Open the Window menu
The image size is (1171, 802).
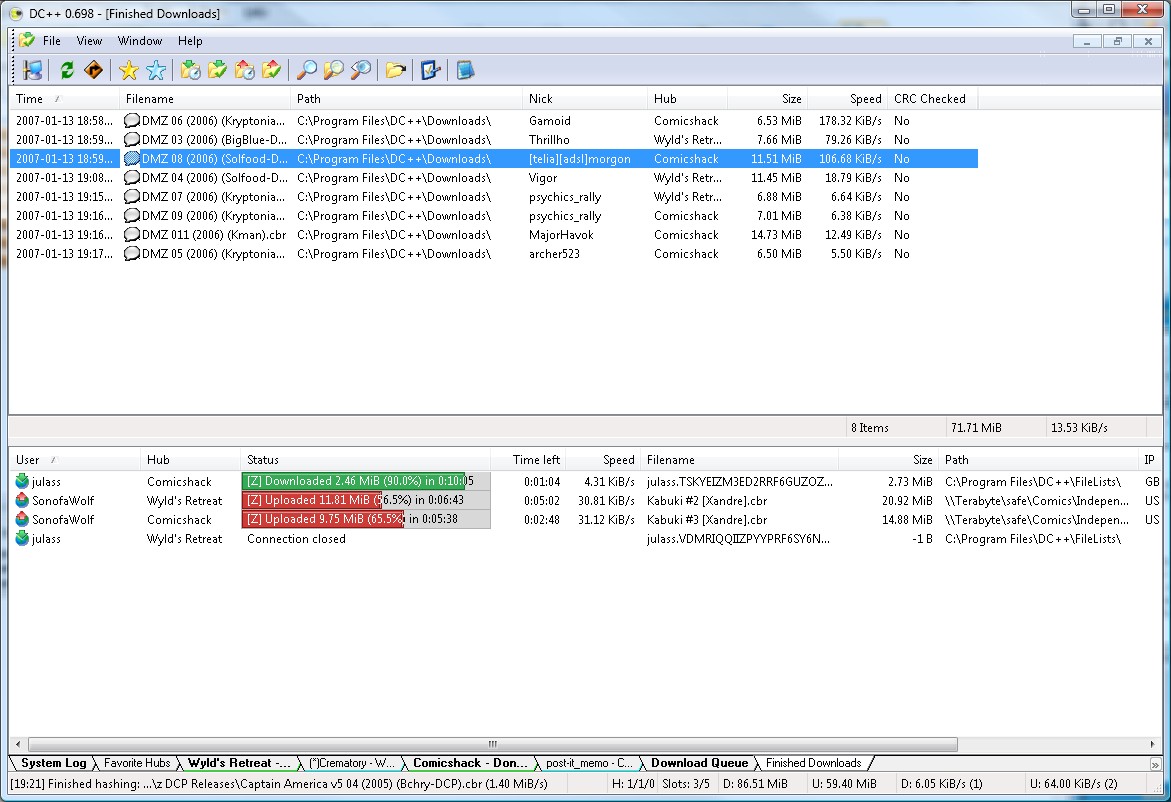[x=140, y=41]
